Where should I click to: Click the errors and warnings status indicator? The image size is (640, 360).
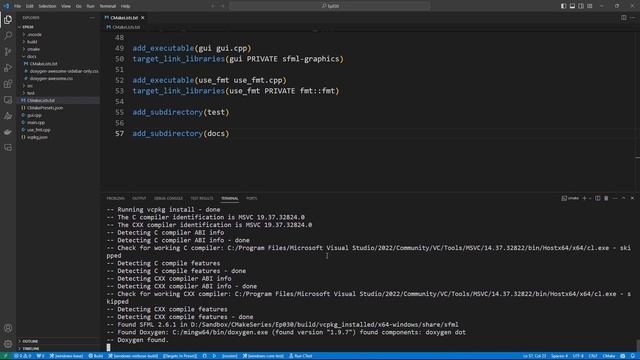click(23, 356)
